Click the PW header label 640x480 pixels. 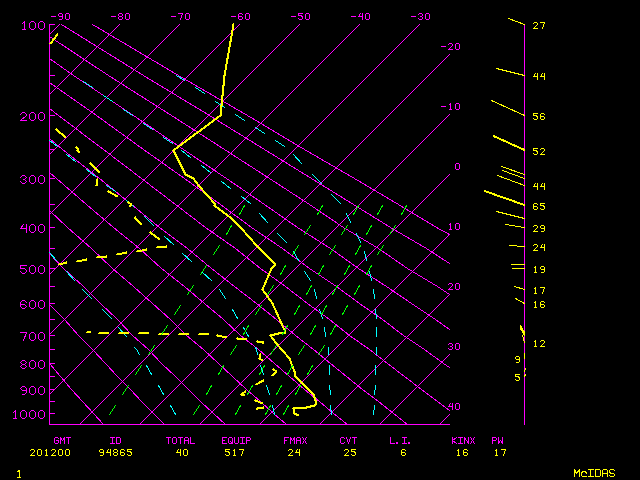[498, 440]
